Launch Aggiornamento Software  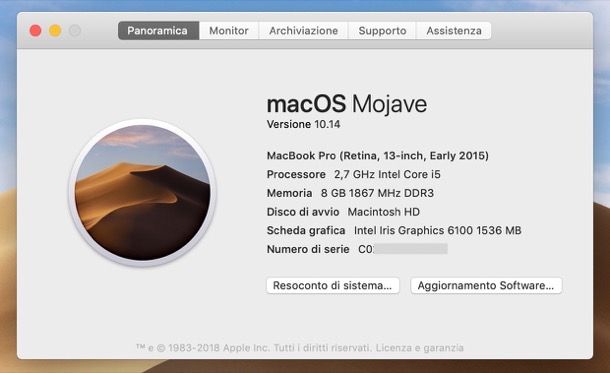pos(486,285)
